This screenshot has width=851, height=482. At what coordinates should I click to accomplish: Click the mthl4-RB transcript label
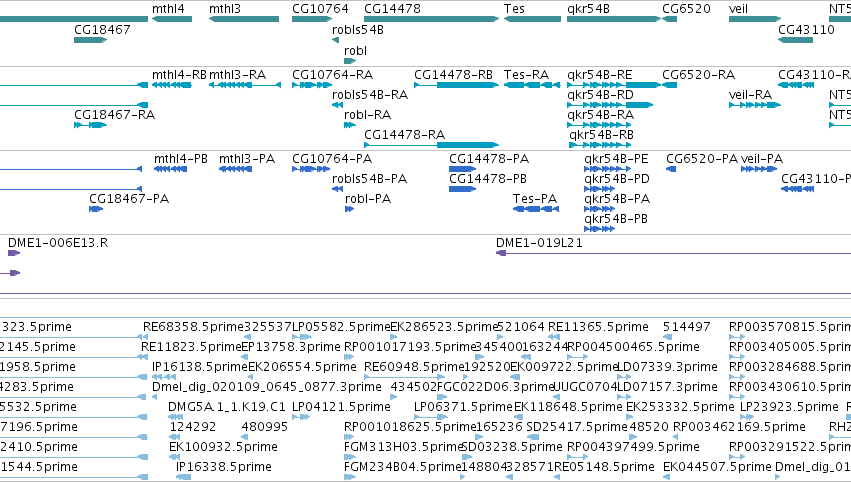[x=179, y=75]
